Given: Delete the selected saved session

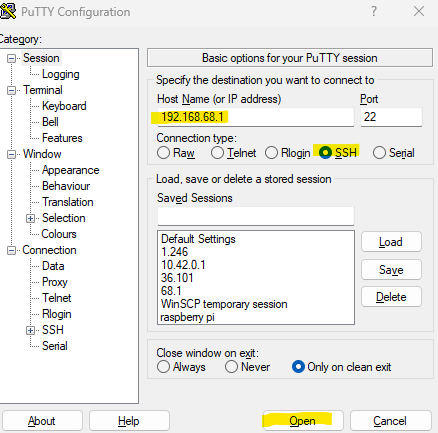Looking at the screenshot, I should pos(391,297).
